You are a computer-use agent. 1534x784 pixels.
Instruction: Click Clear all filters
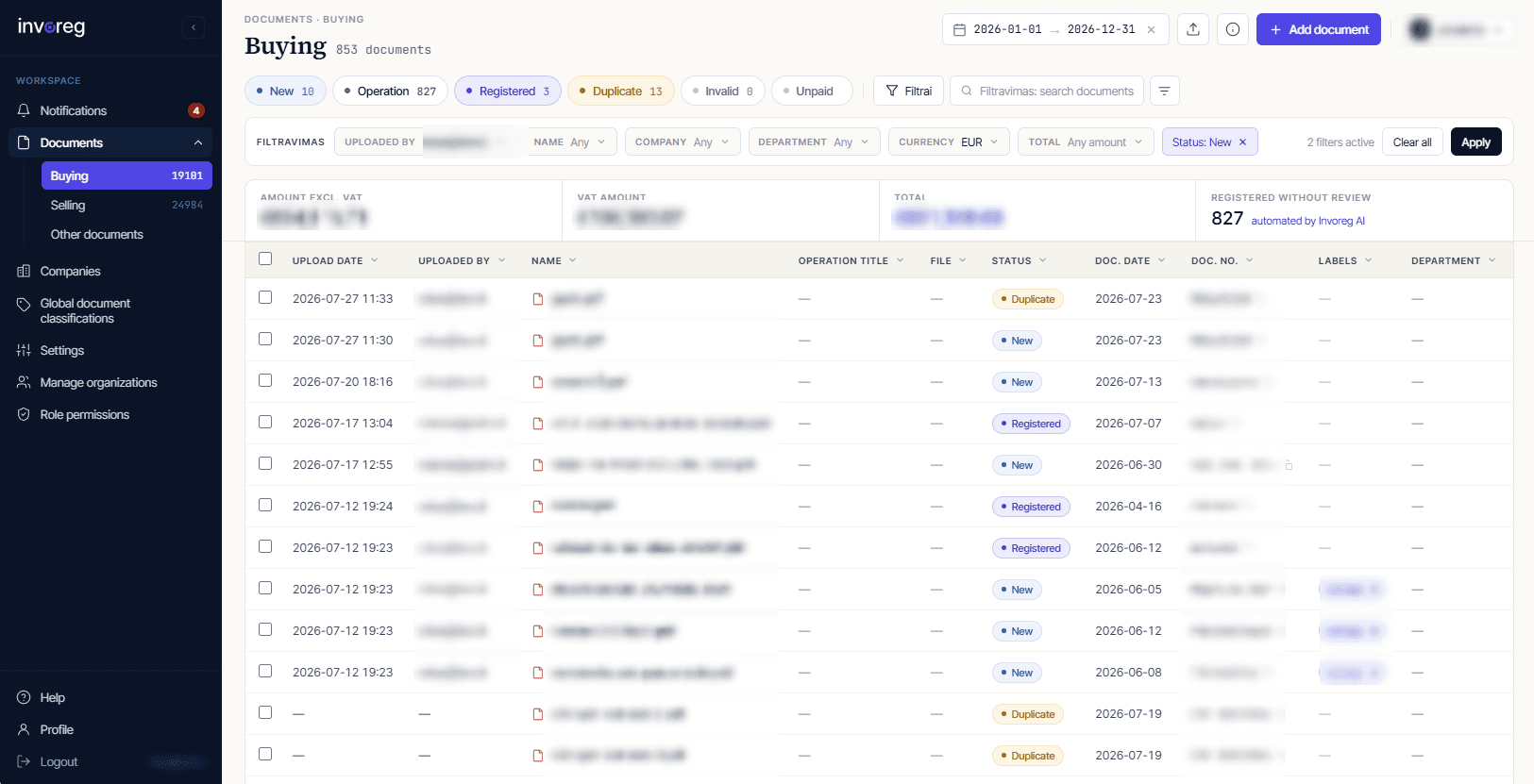coord(1412,142)
